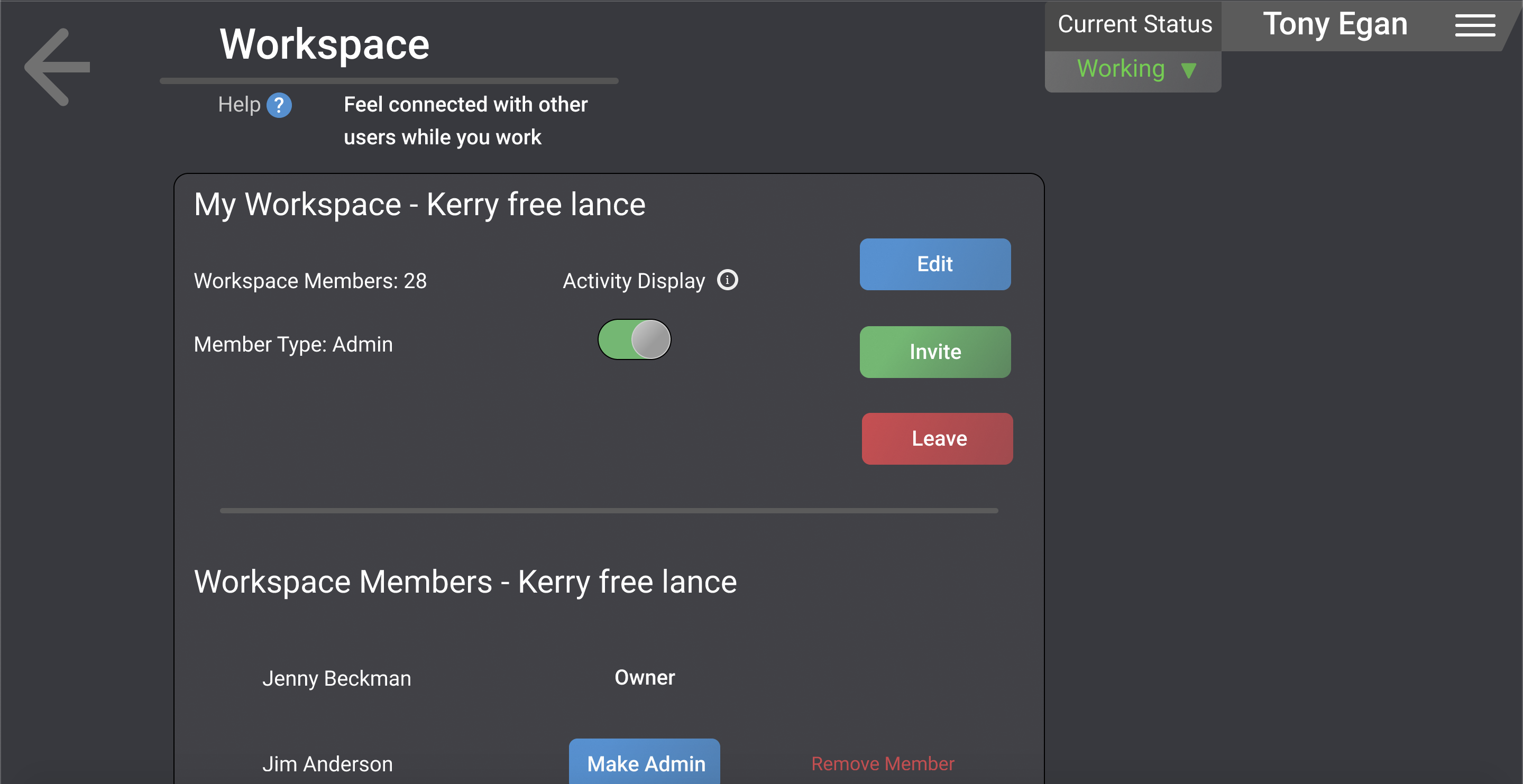Click the Help text link
This screenshot has height=784, width=1523.
pos(239,105)
